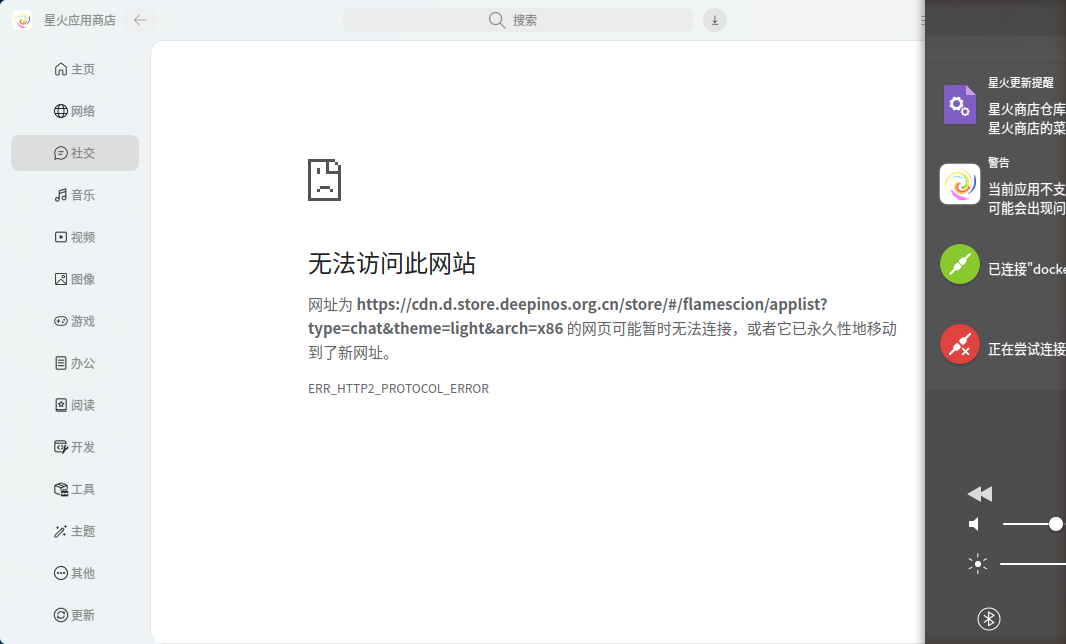Click the ERR_HTTP2_PROTOCOL_ERROR text

398,388
